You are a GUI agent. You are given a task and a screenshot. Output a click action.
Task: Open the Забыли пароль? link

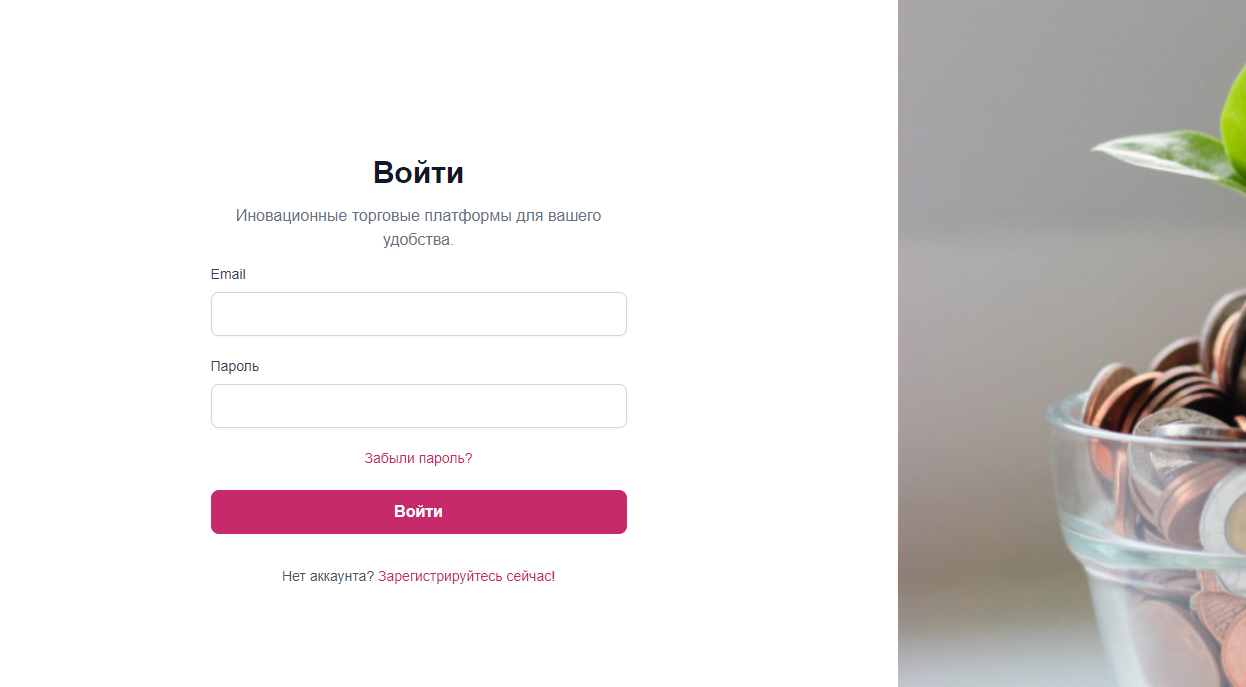click(x=418, y=458)
